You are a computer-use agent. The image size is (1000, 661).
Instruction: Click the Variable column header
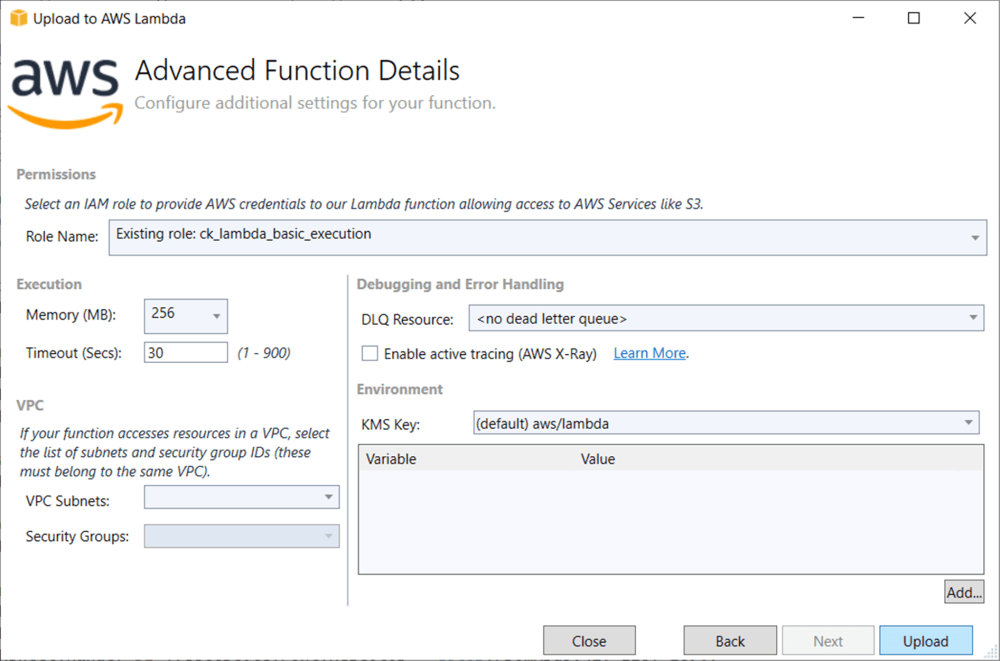click(x=391, y=459)
